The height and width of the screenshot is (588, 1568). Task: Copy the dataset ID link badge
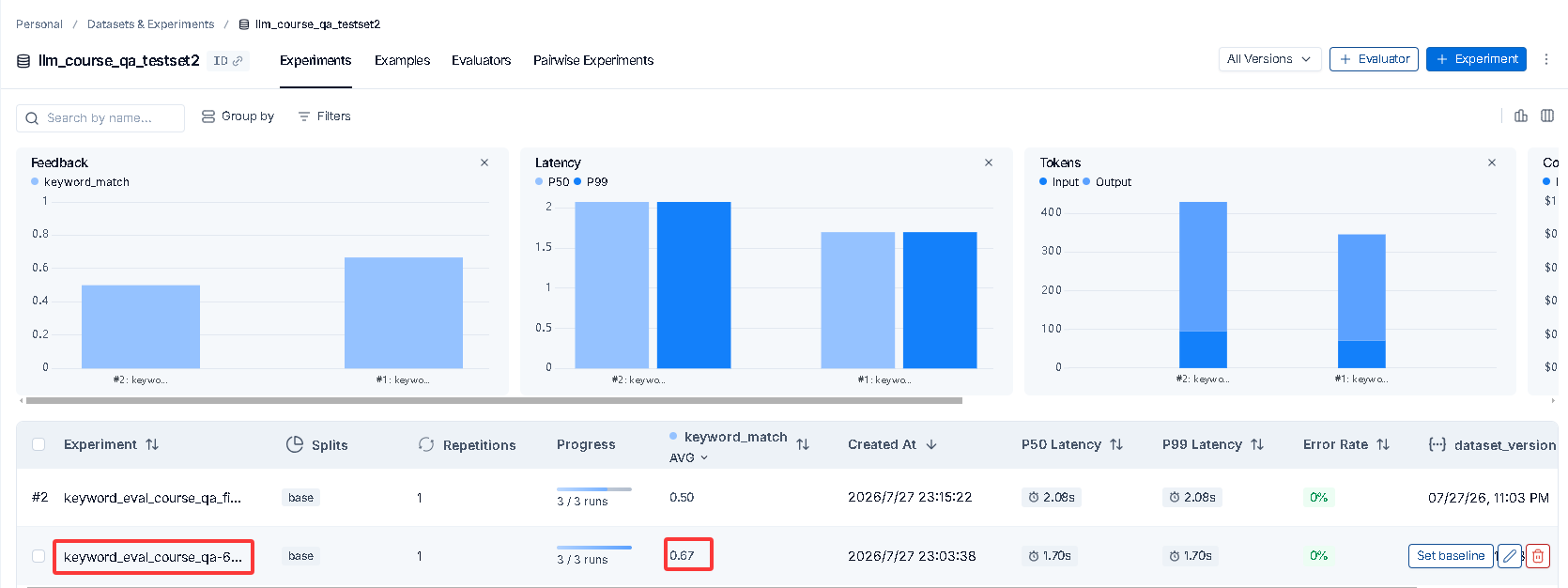coord(228,61)
